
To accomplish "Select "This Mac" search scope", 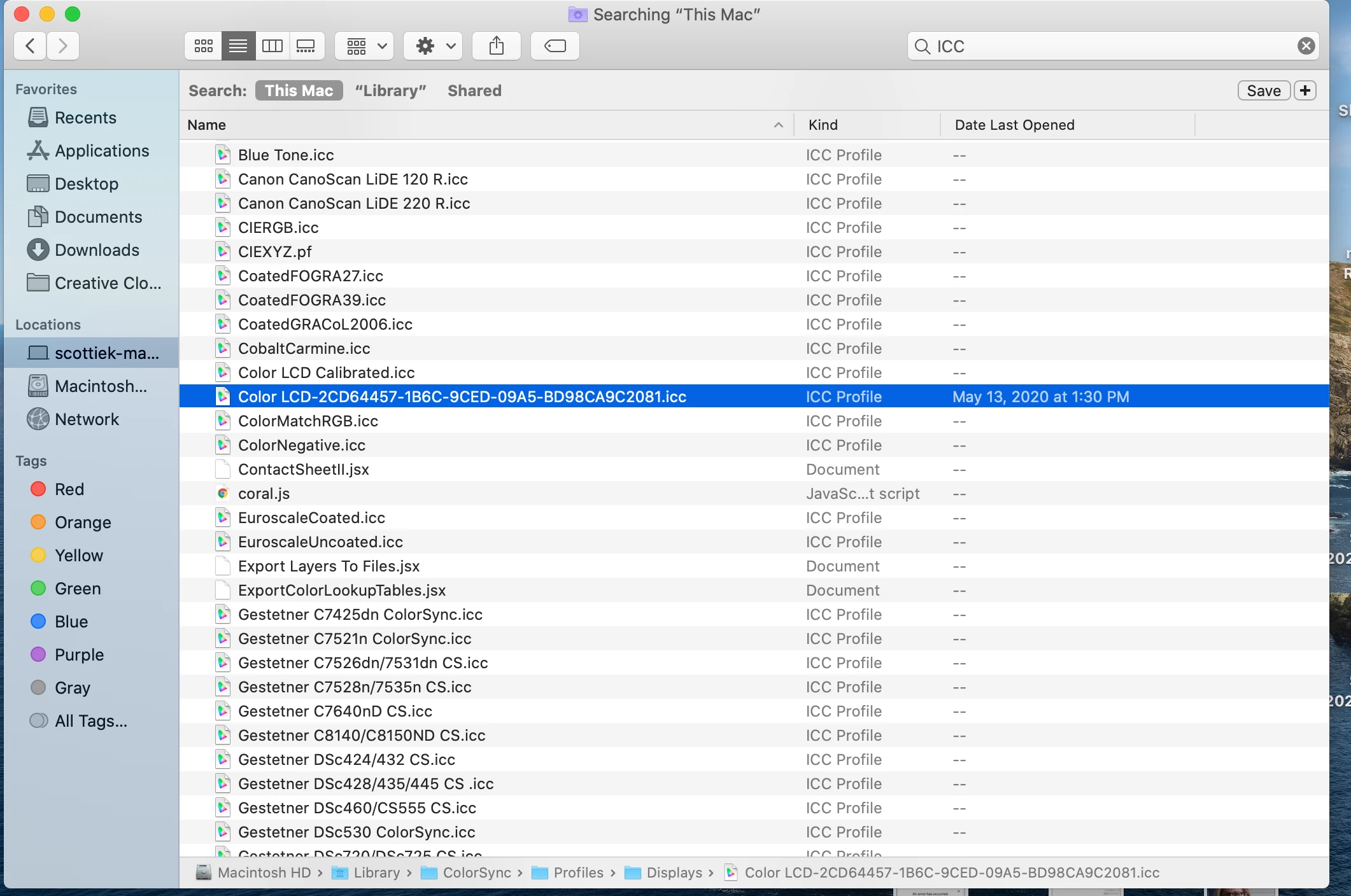I will (x=299, y=90).
